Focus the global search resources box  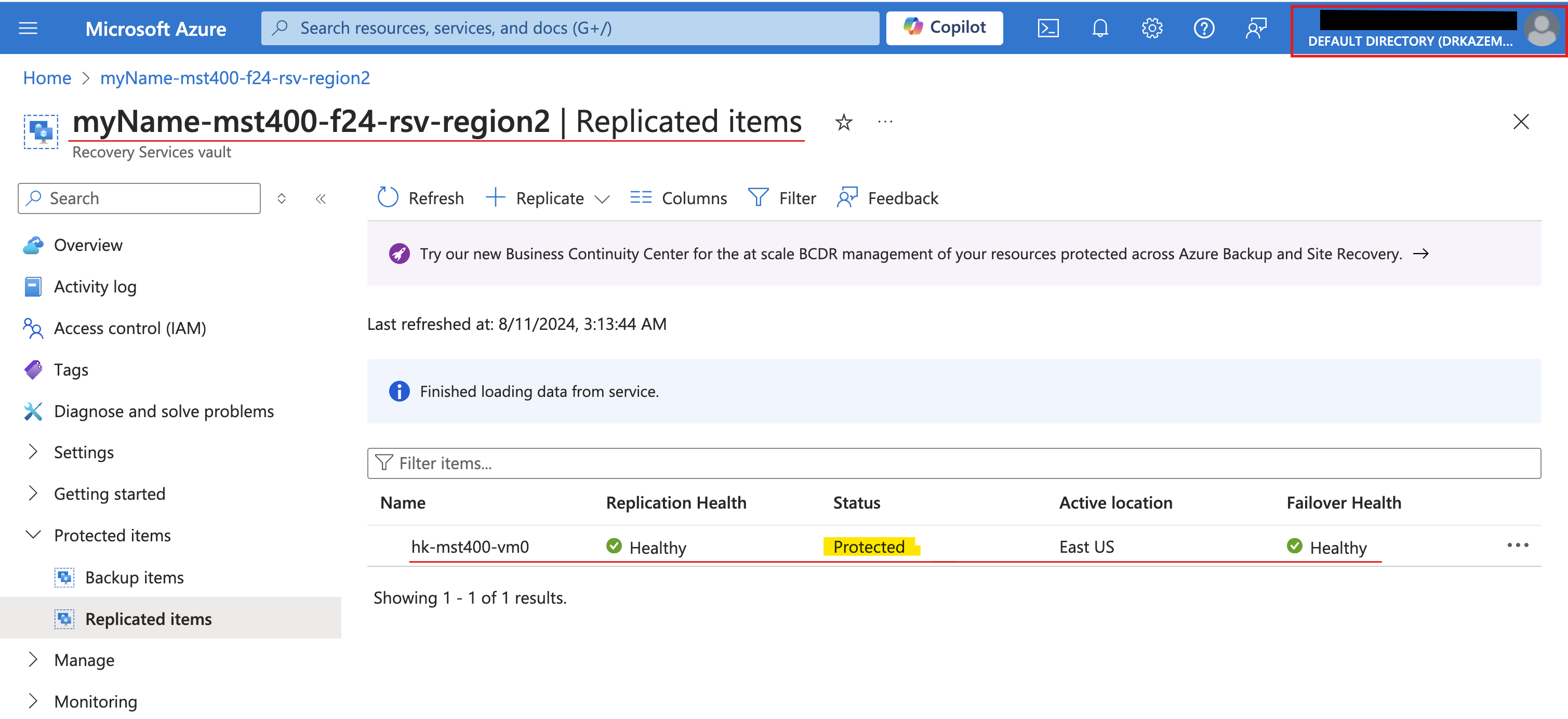[x=570, y=28]
